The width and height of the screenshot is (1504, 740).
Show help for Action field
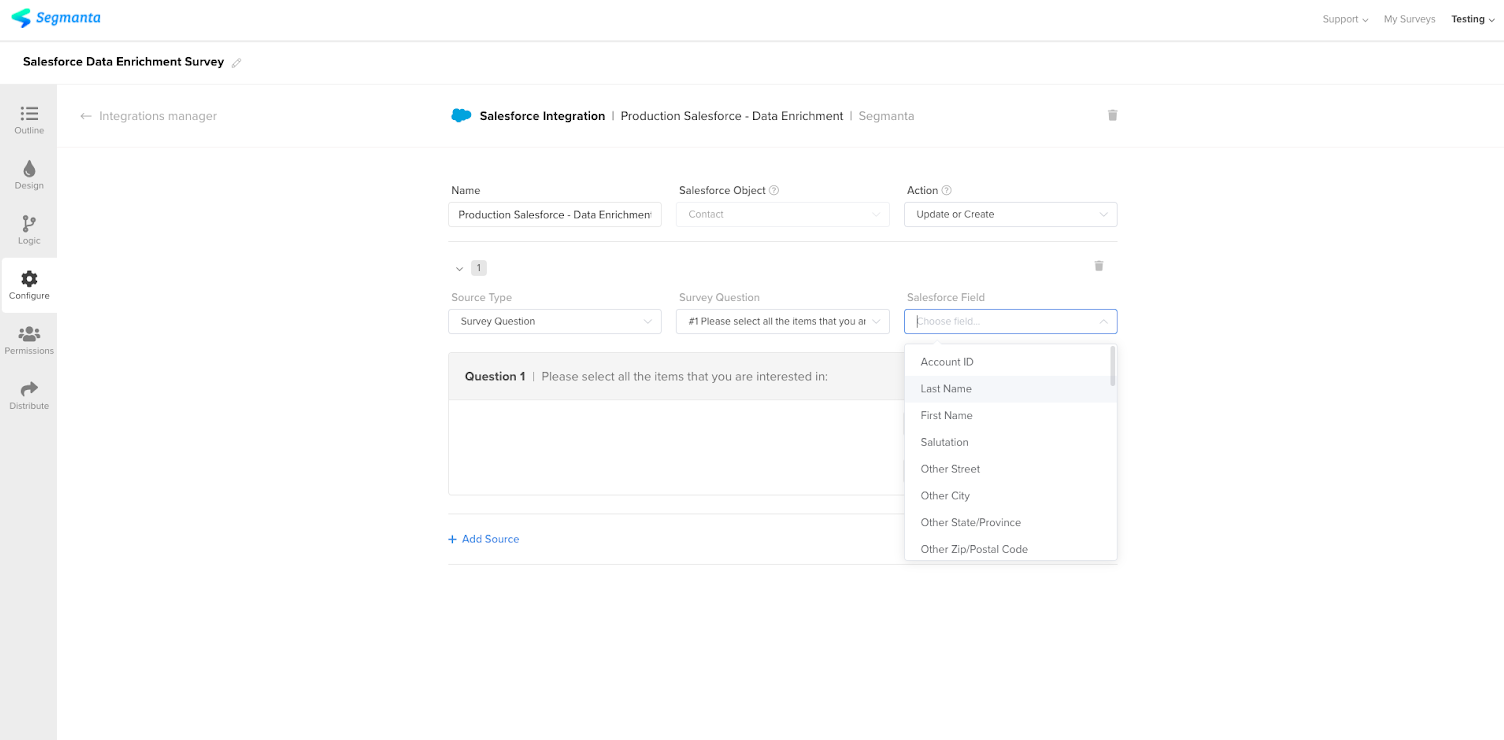pyautogui.click(x=946, y=190)
